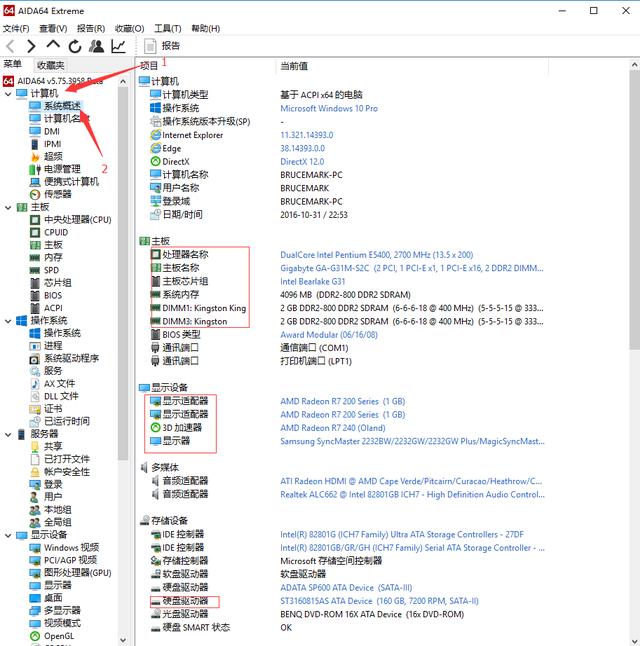640x646 pixels.
Task: Click the Refresh toolbar icon
Action: (75, 46)
